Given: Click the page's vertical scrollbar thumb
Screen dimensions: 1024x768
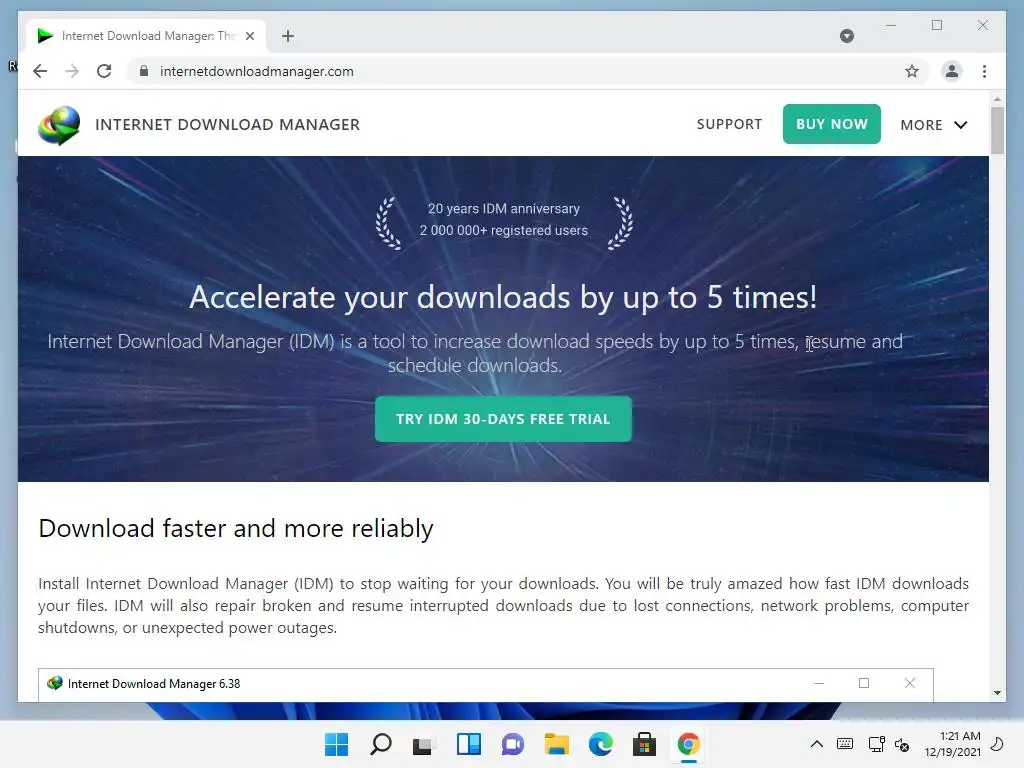Looking at the screenshot, I should (x=997, y=131).
